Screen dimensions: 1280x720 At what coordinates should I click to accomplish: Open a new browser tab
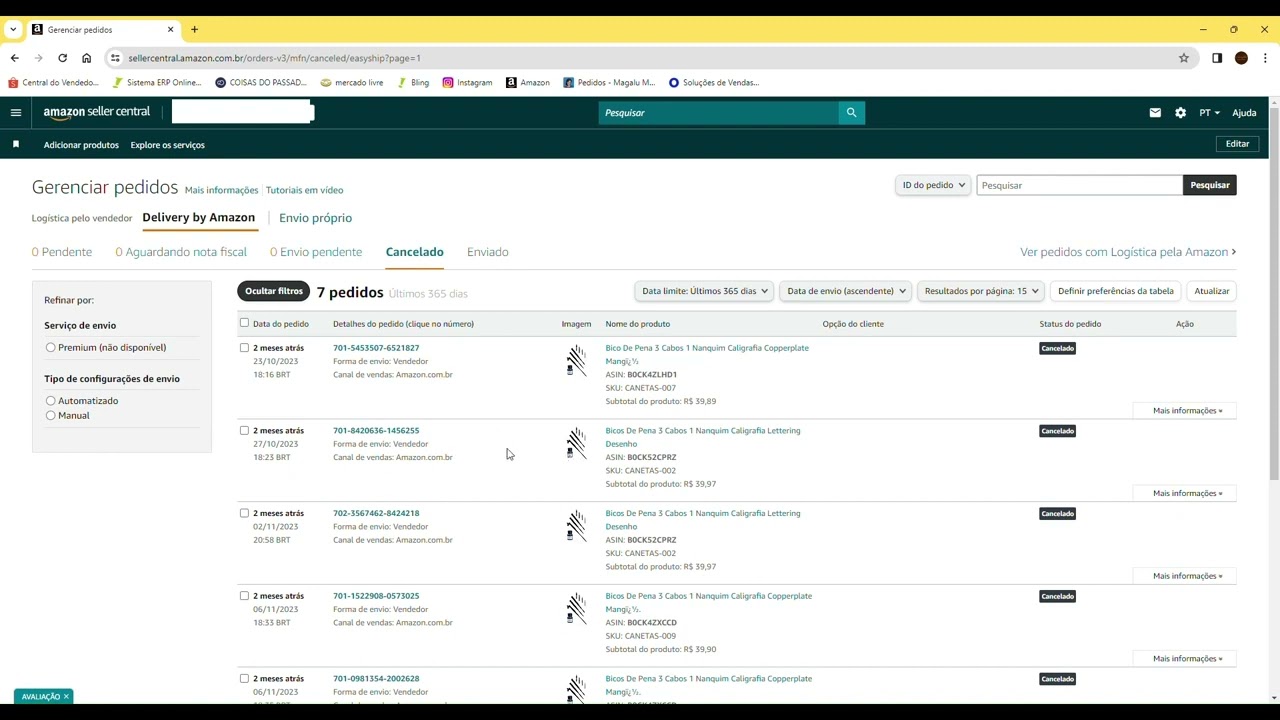tap(195, 29)
